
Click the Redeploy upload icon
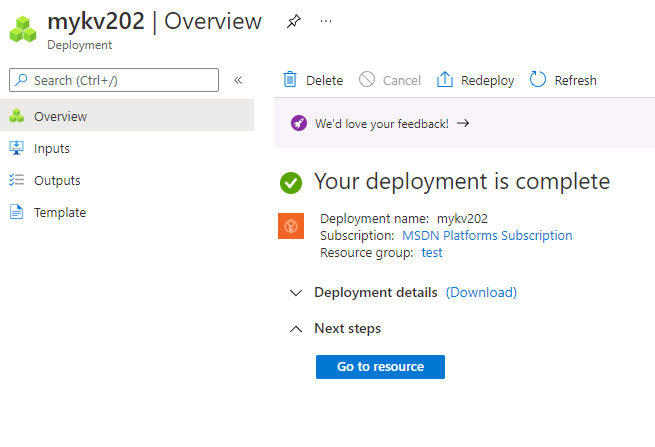click(444, 79)
